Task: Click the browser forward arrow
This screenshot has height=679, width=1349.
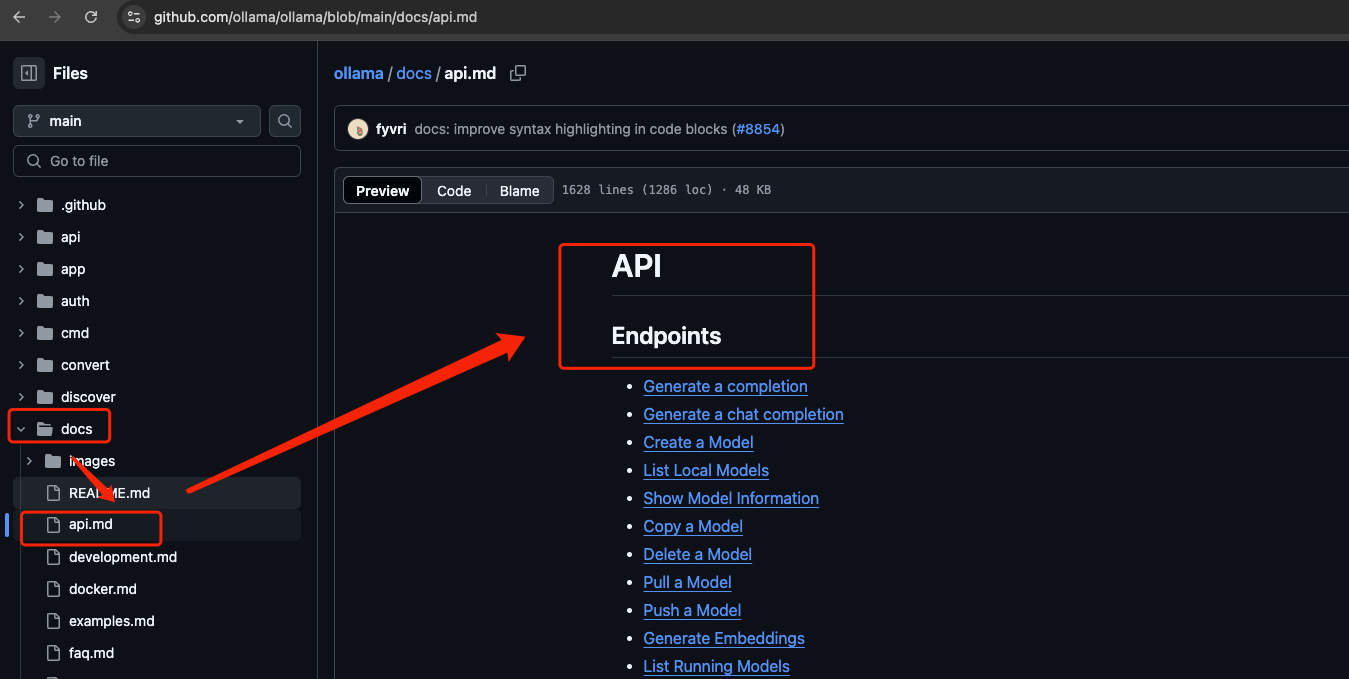Action: 55,17
